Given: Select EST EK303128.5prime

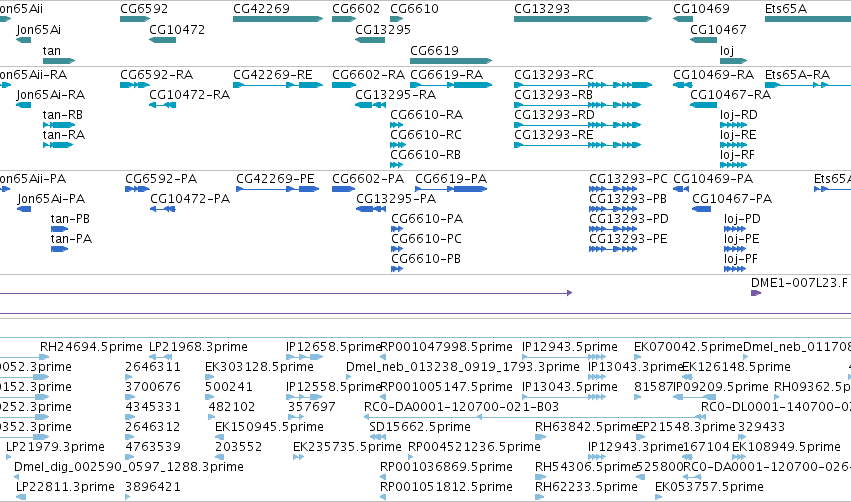Looking at the screenshot, I should [x=259, y=367].
